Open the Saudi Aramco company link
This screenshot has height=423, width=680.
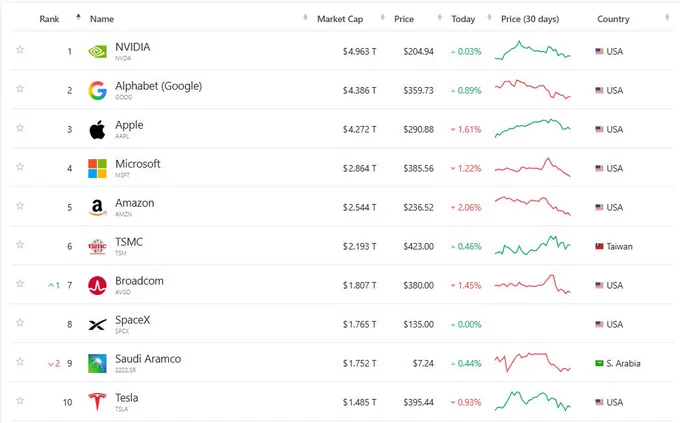148,359
